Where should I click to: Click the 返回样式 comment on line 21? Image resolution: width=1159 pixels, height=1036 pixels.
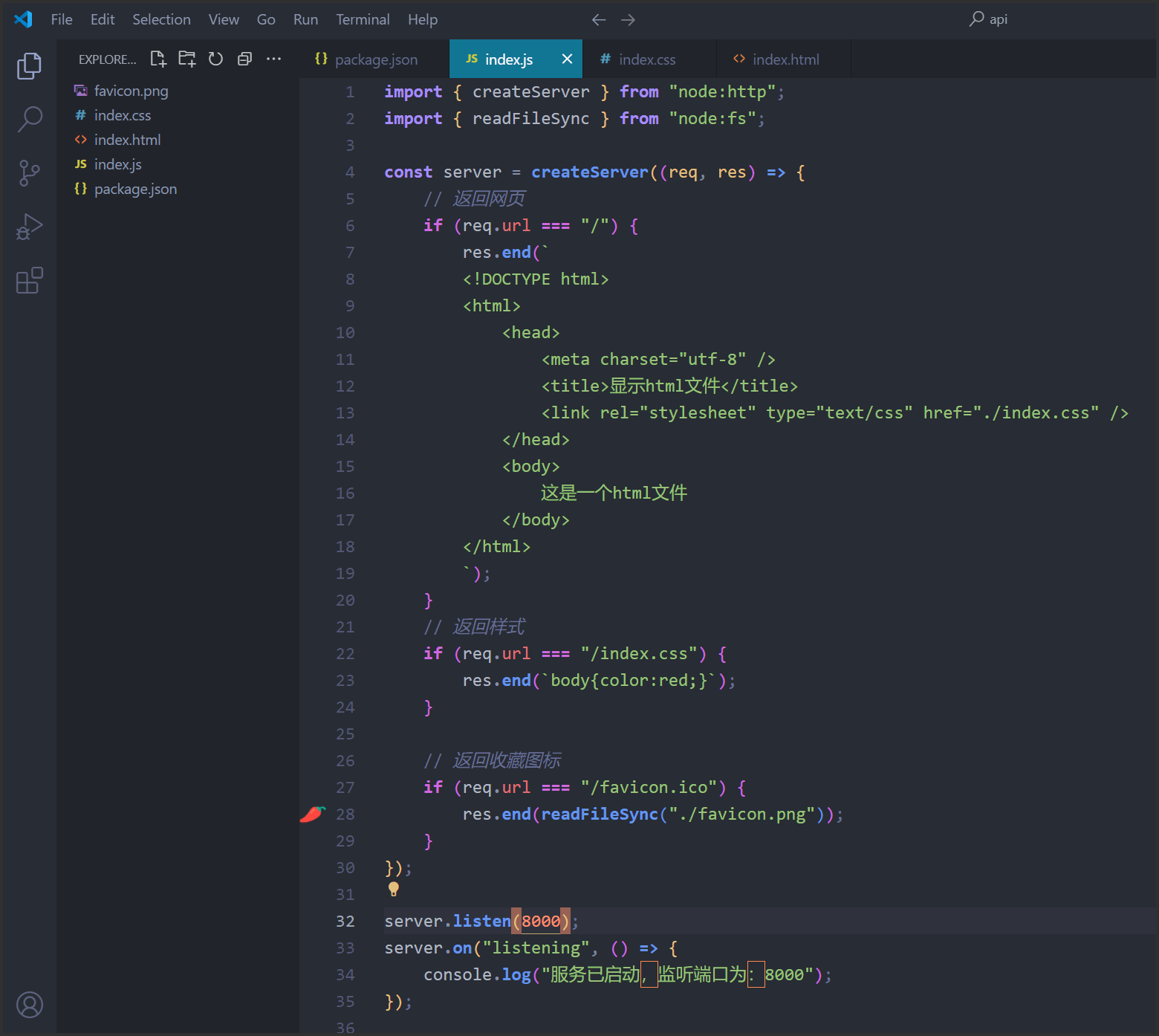point(474,627)
